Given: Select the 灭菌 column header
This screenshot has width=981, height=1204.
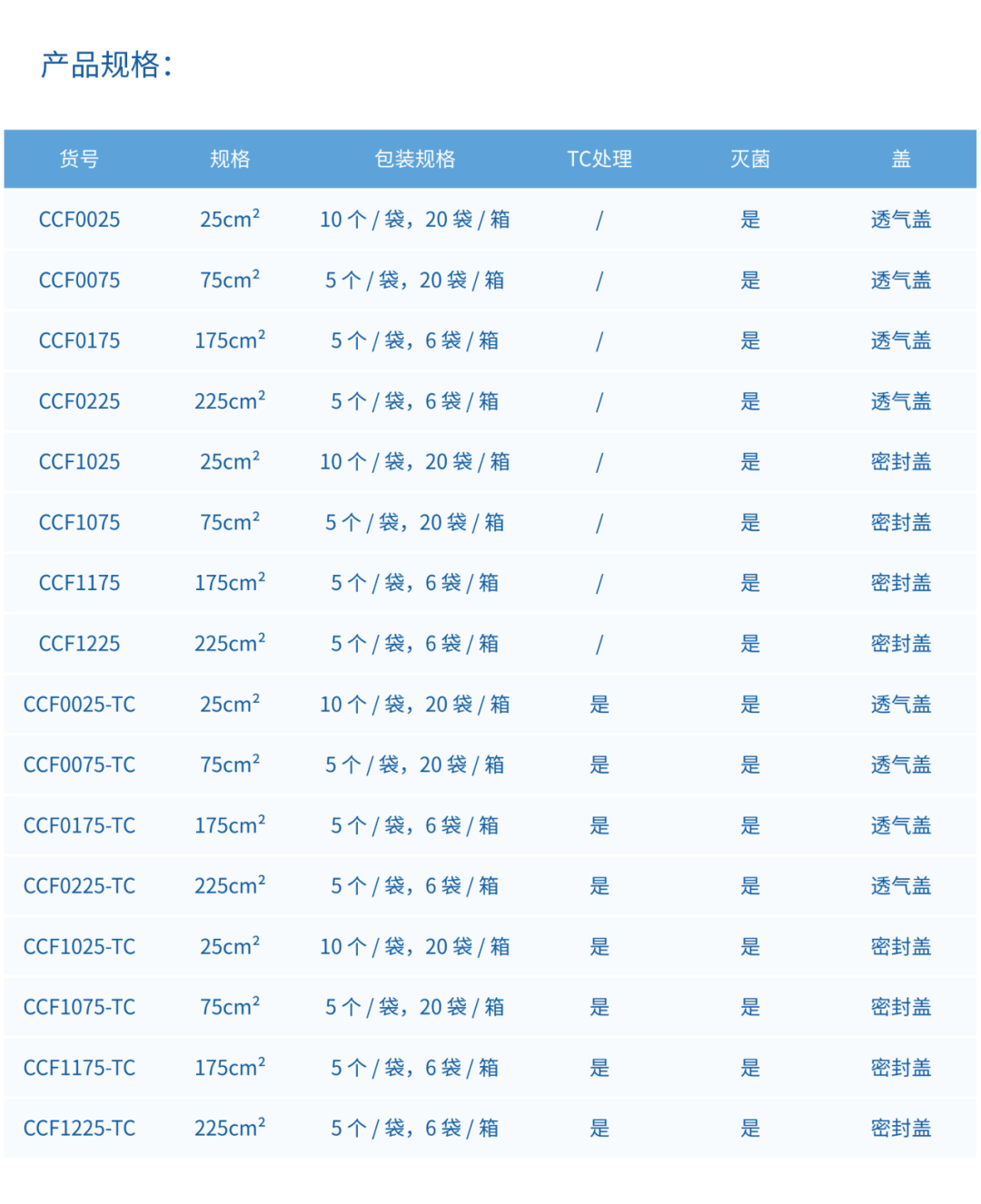Looking at the screenshot, I should [x=750, y=159].
